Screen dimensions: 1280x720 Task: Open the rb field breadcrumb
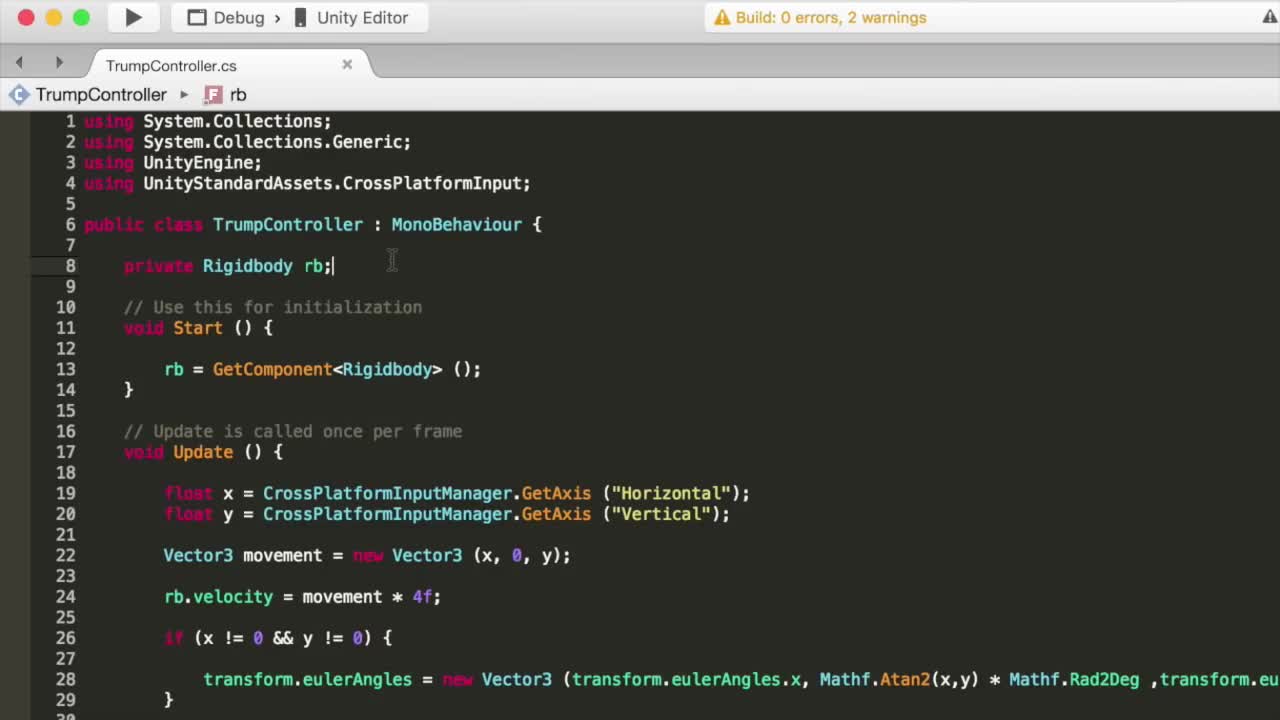(x=238, y=94)
